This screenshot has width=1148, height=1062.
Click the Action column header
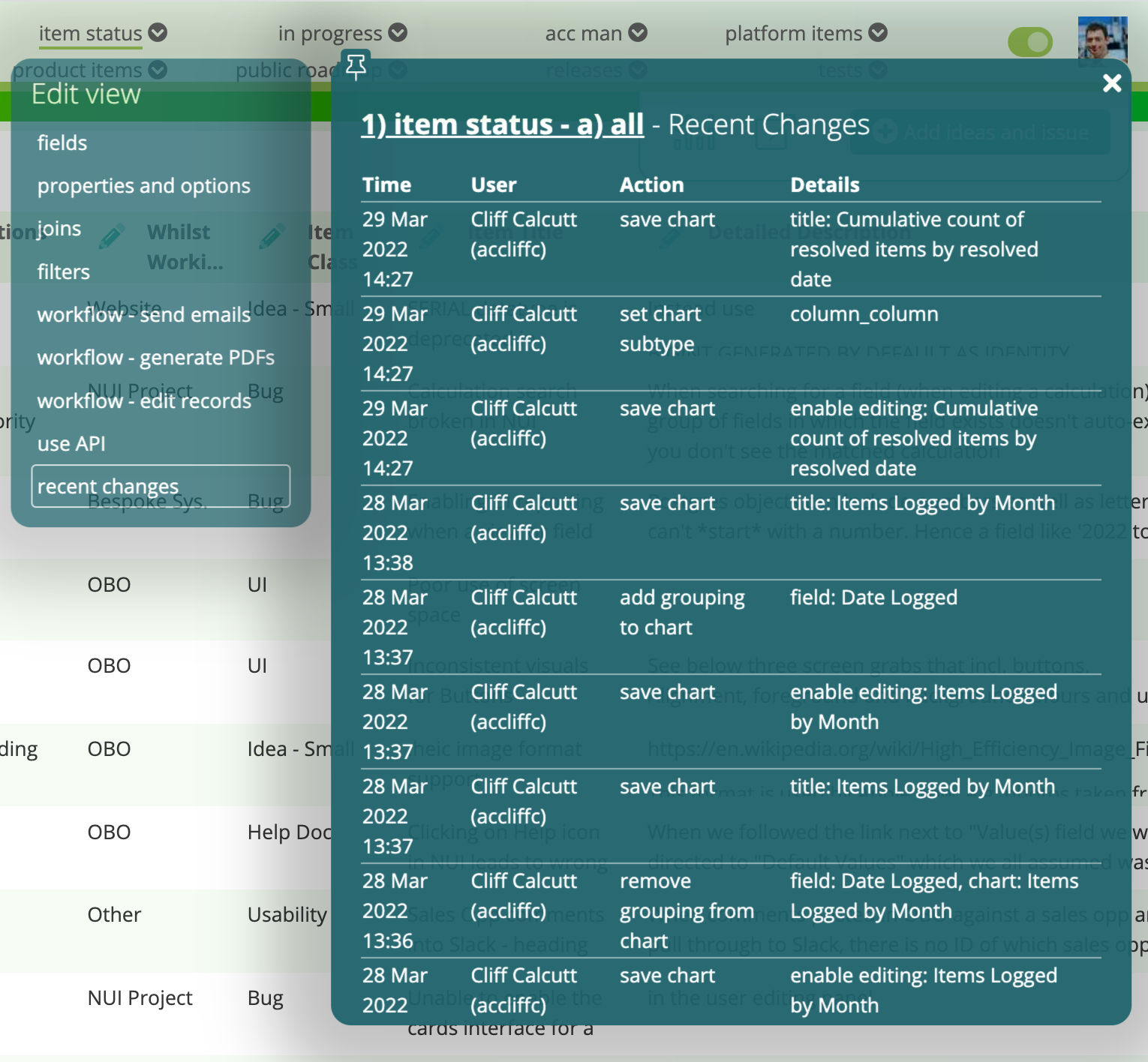tap(652, 185)
